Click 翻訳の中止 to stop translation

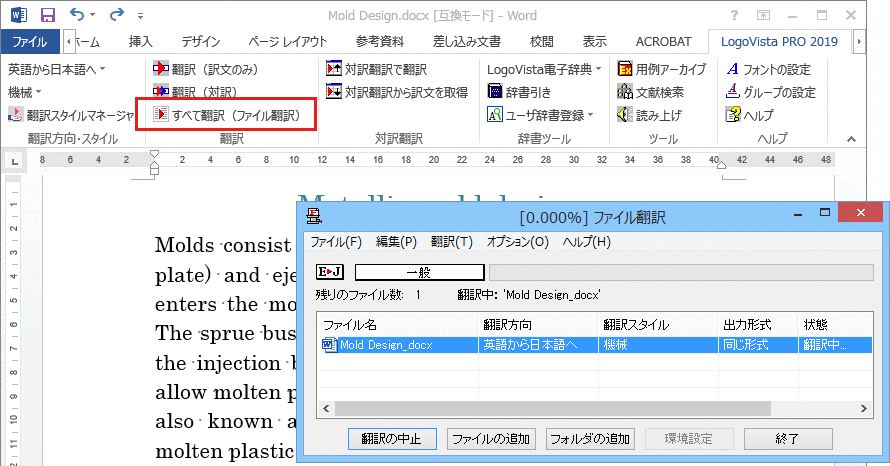pos(392,439)
